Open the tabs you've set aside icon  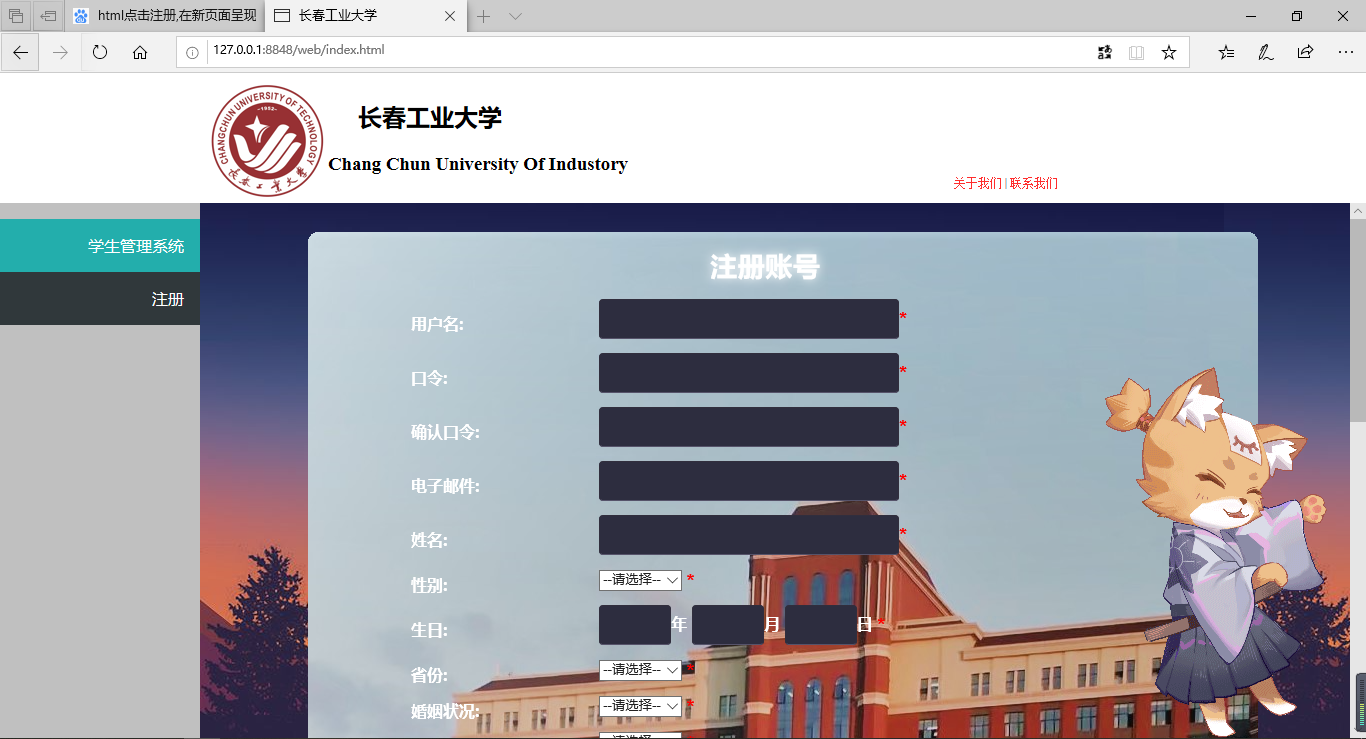pos(16,16)
